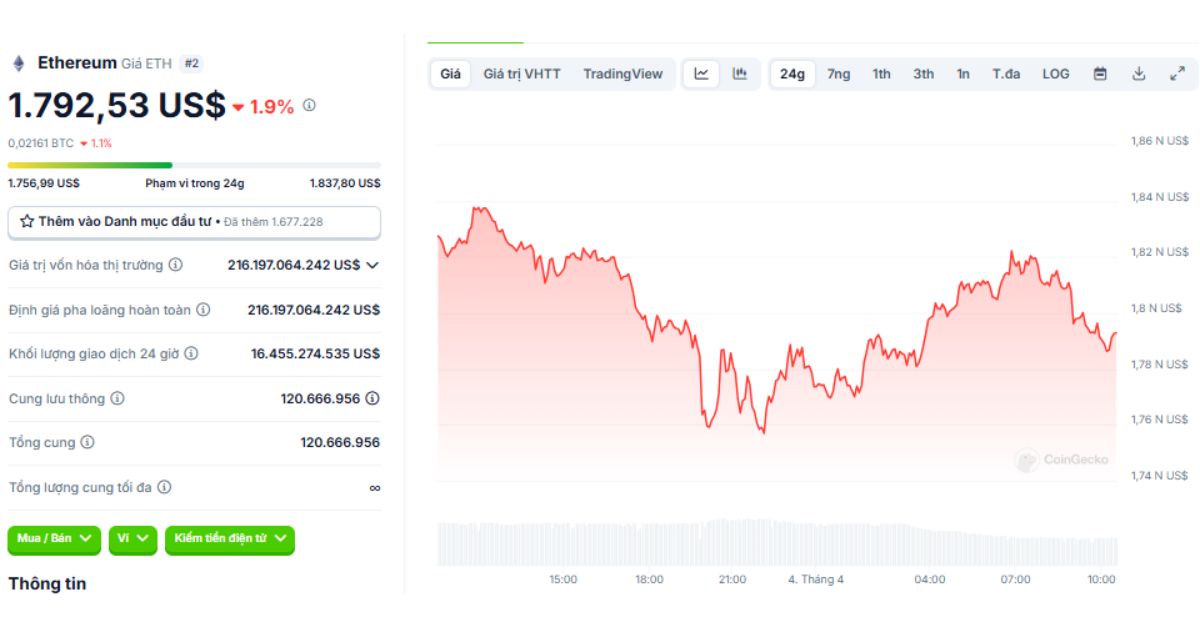Open the Kiếm tiền điện tử dropdown
This screenshot has height=628, width=1200.
[229, 539]
